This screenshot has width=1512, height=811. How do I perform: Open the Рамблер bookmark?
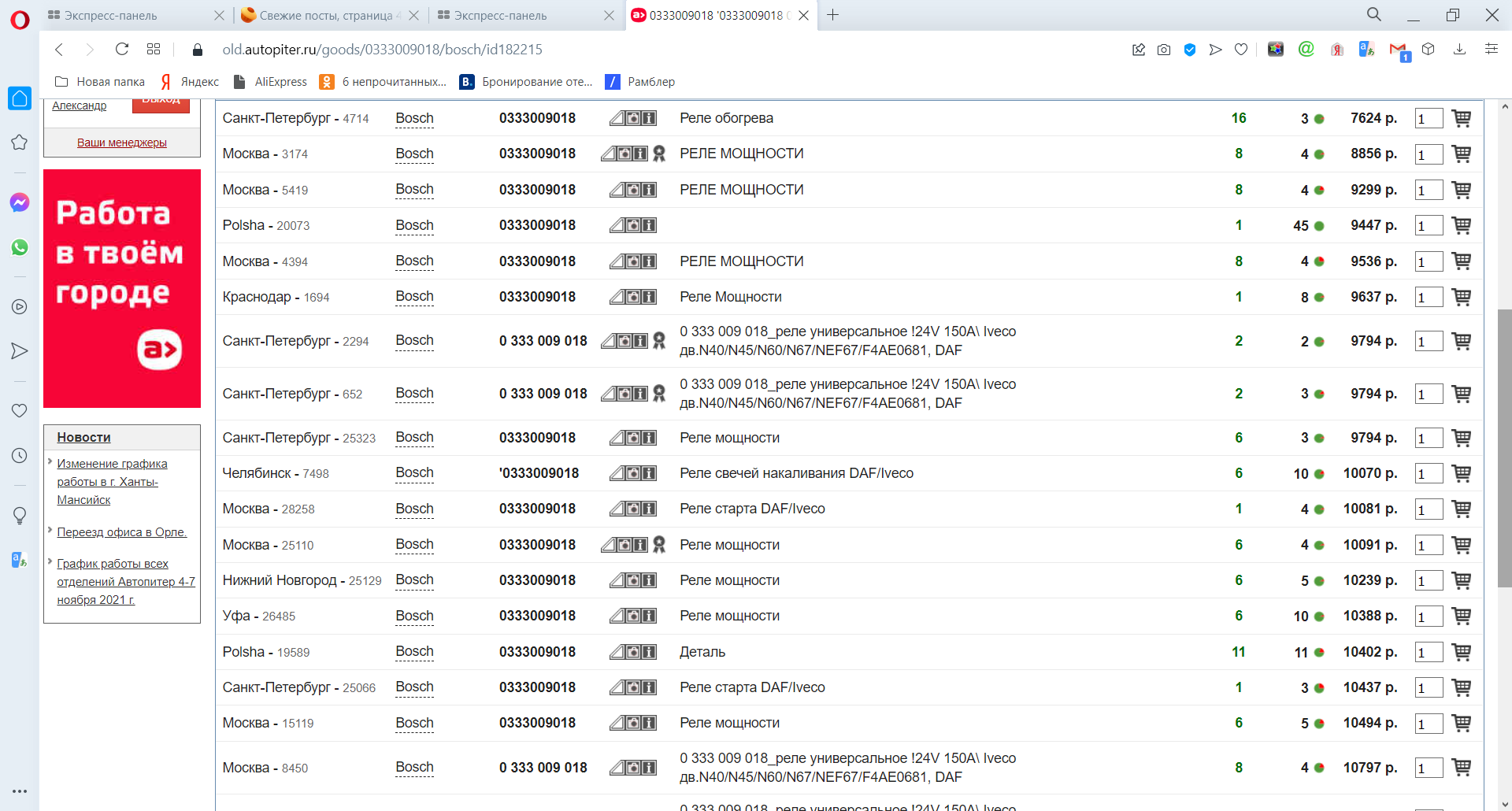tap(640, 82)
